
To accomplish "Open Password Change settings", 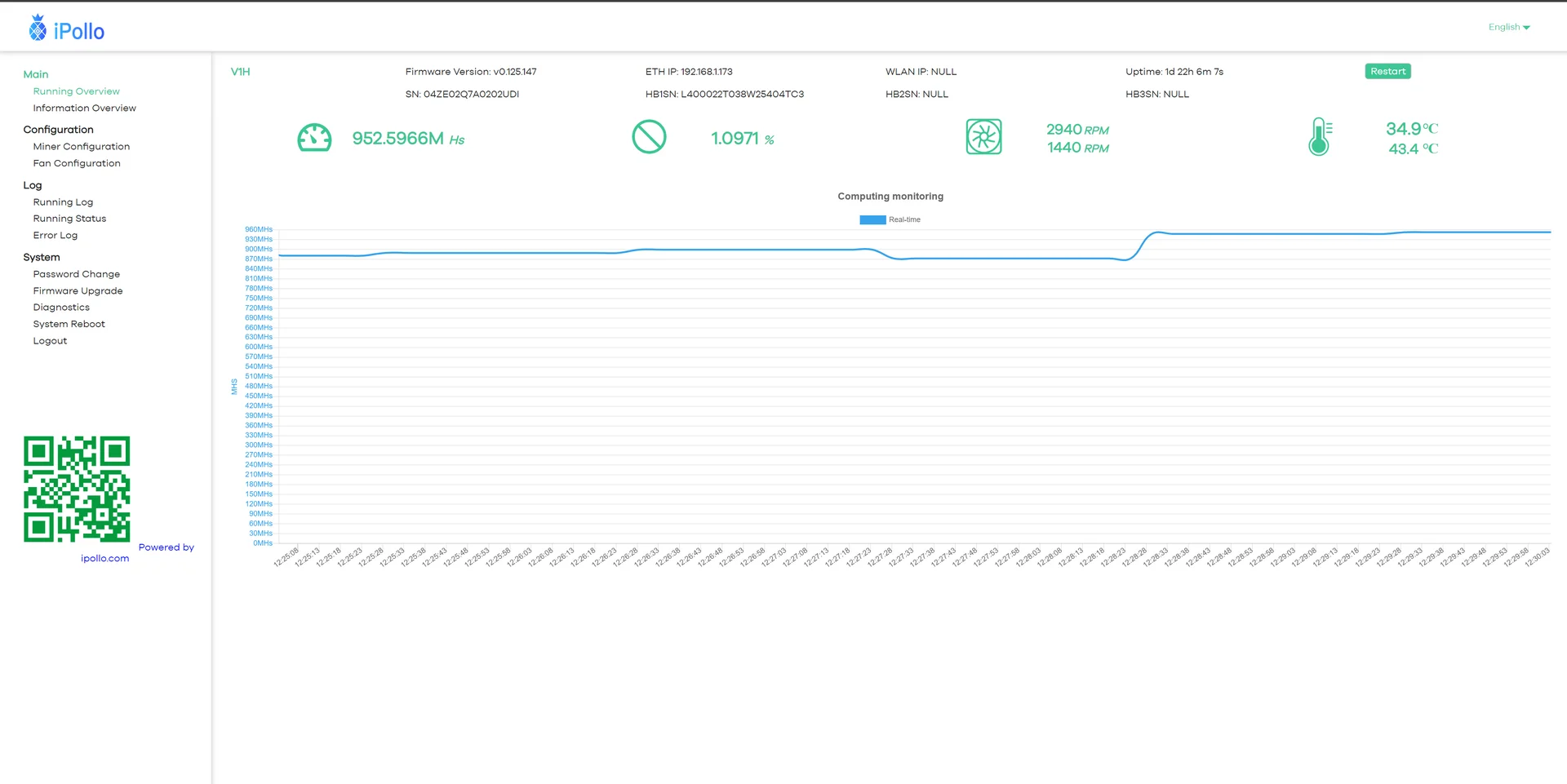I will pos(76,274).
